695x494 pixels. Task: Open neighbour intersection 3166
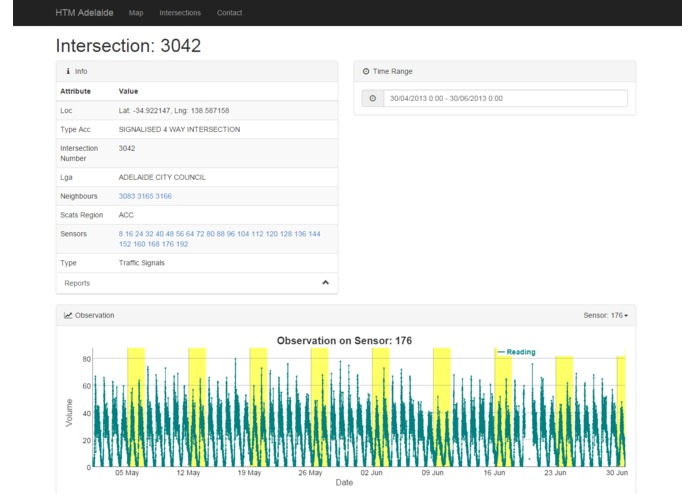[x=163, y=196]
